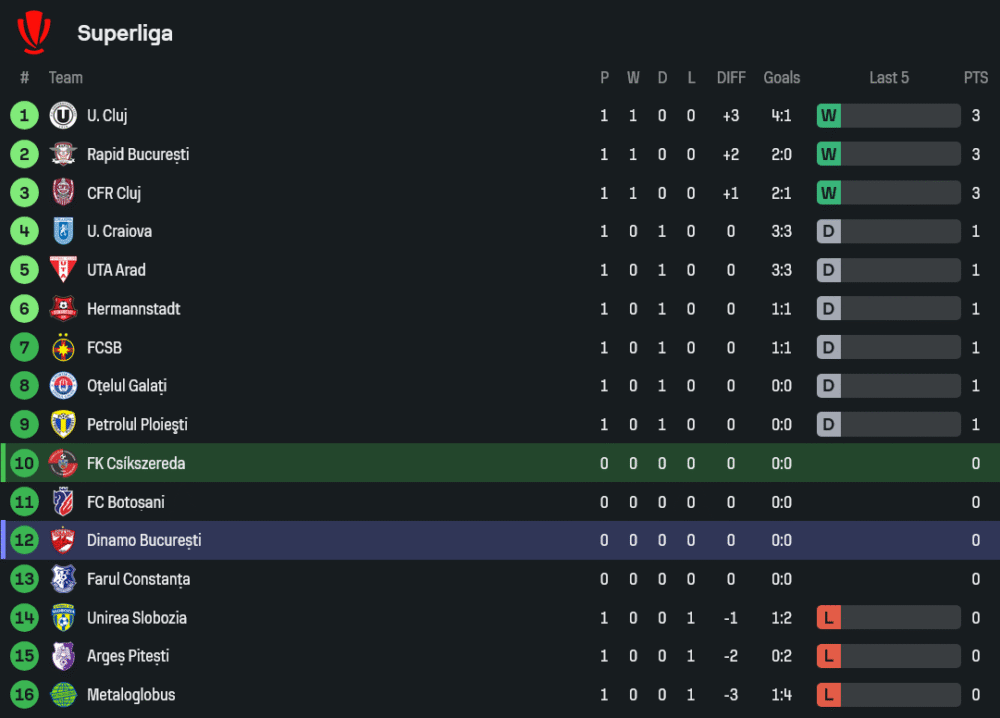Open the FK Csíkszereda team link

[x=135, y=464]
